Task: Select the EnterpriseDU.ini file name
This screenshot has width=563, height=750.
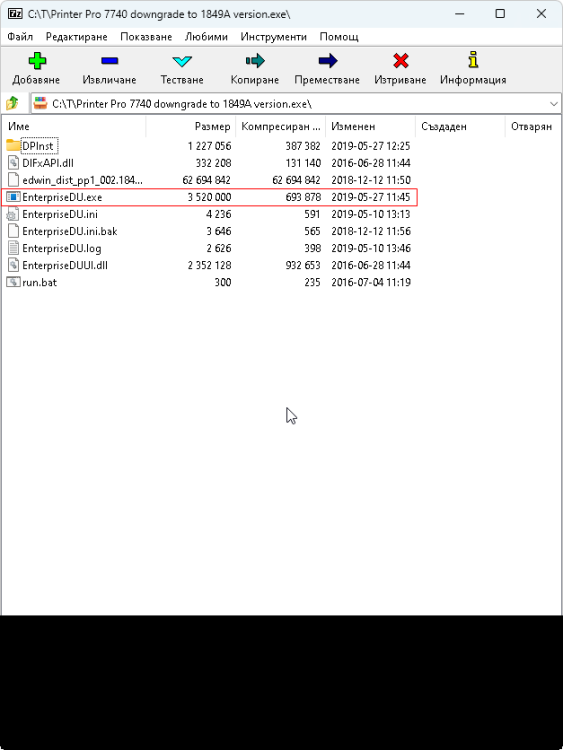Action: click(60, 214)
